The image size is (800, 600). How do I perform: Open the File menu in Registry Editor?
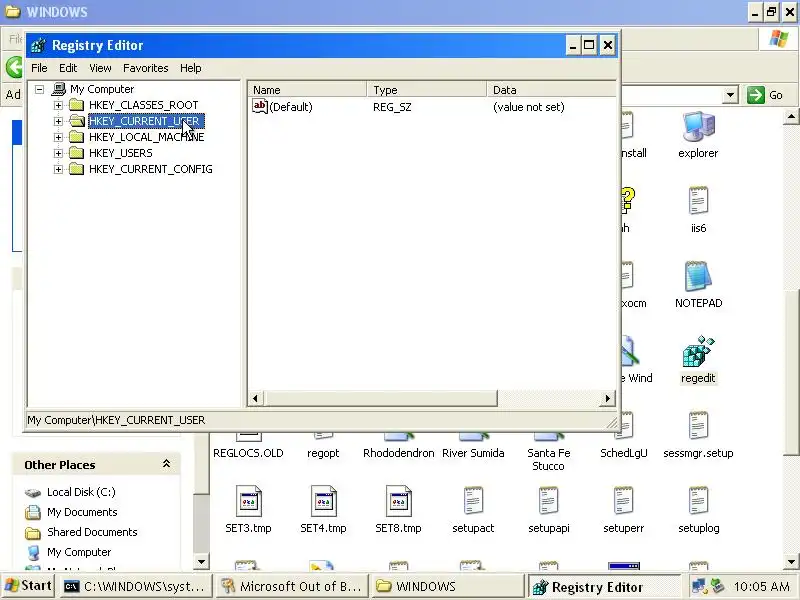pyautogui.click(x=39, y=68)
